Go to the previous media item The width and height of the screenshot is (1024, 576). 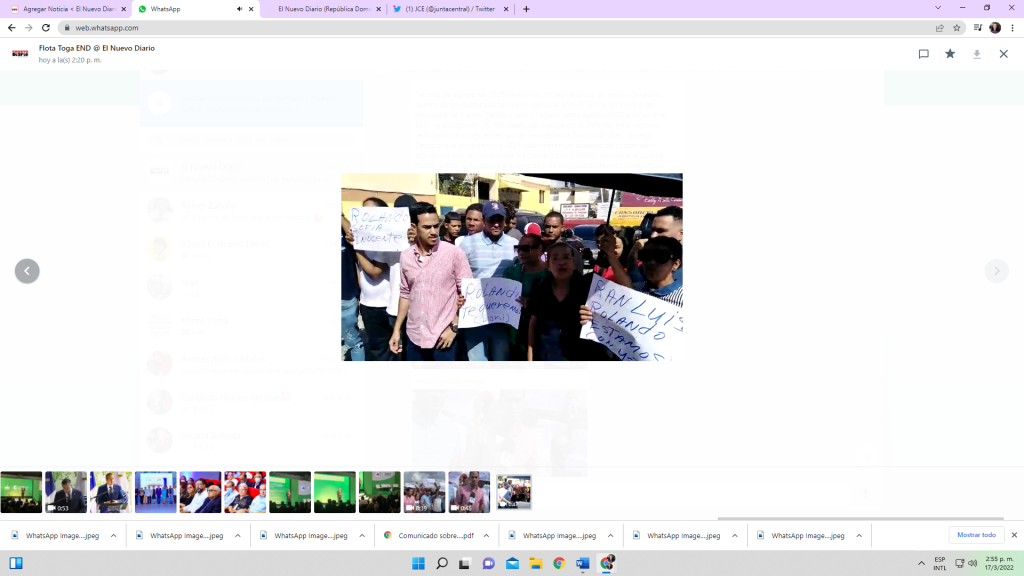(27, 271)
